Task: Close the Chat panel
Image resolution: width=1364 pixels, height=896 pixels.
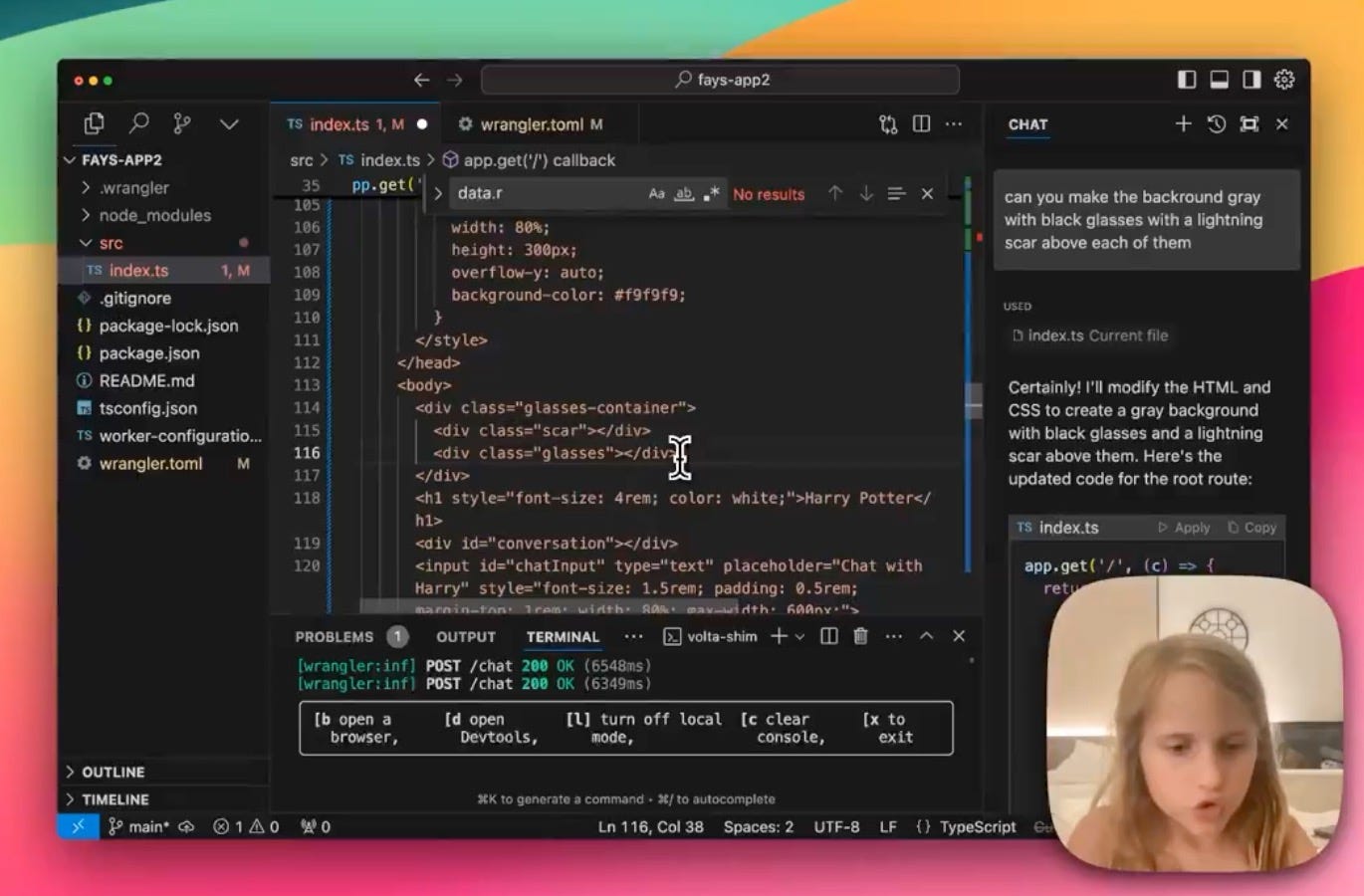Action: point(1282,124)
